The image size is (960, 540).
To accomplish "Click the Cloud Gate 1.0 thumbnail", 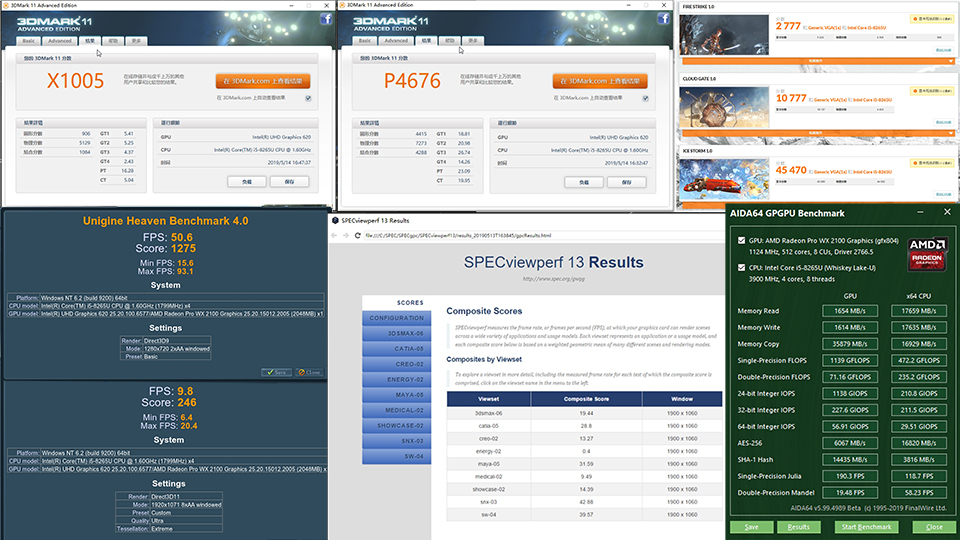I will [x=724, y=107].
